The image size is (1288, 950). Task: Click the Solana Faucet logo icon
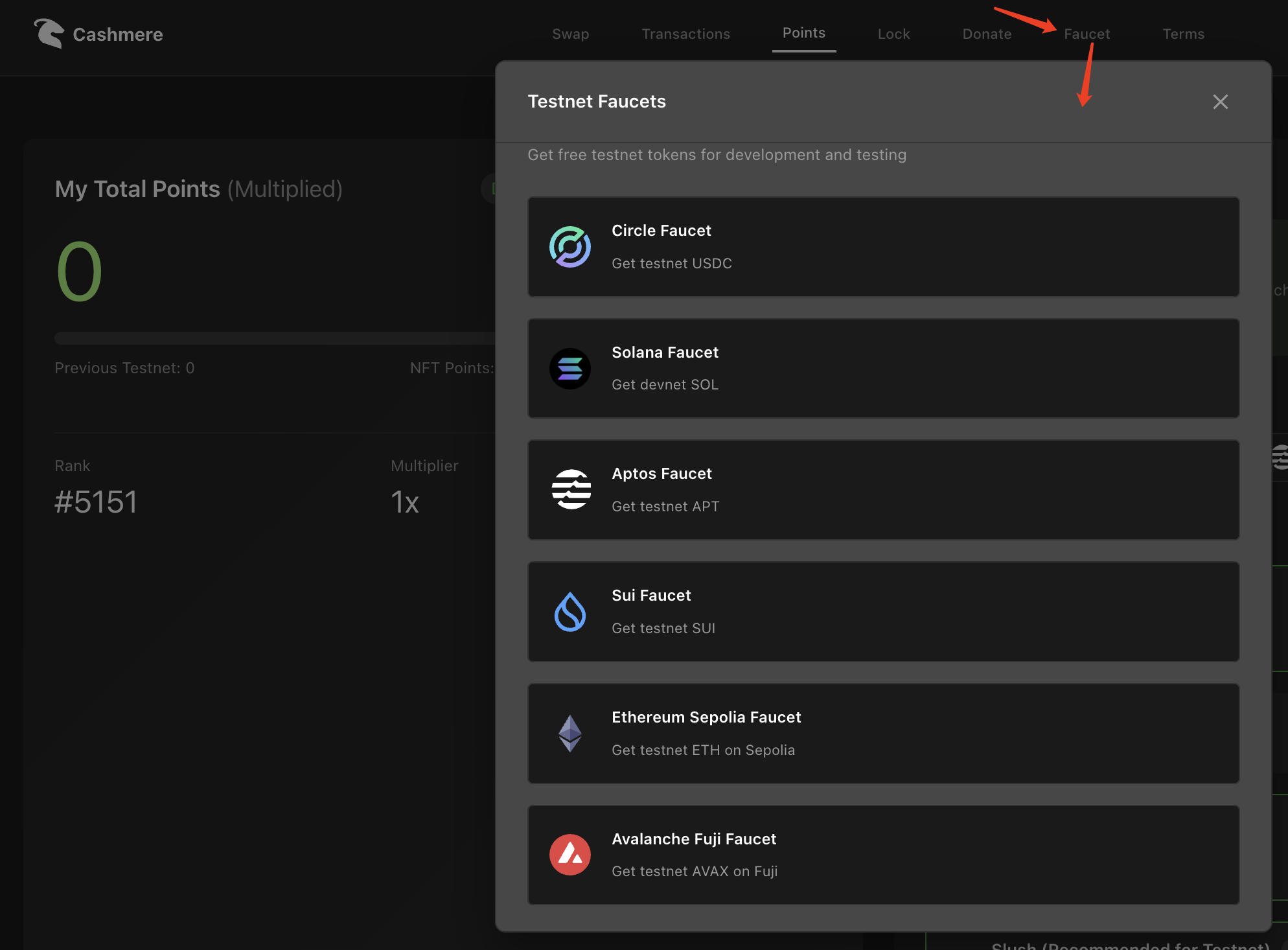[570, 369]
